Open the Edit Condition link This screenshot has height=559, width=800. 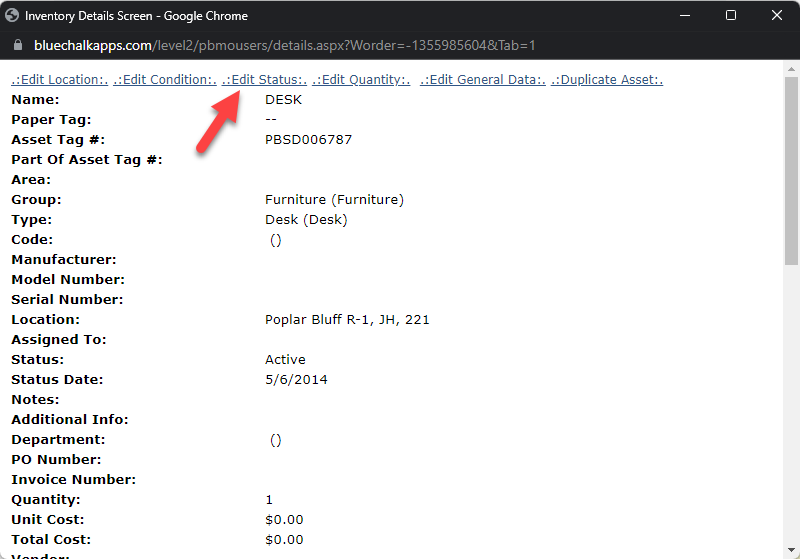[x=165, y=80]
